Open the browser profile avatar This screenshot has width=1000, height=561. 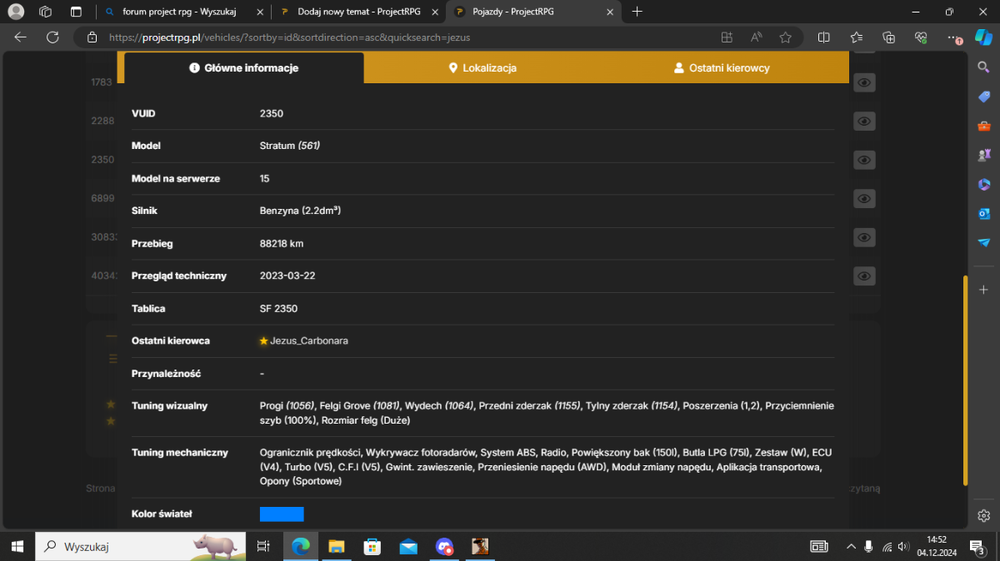pyautogui.click(x=16, y=11)
